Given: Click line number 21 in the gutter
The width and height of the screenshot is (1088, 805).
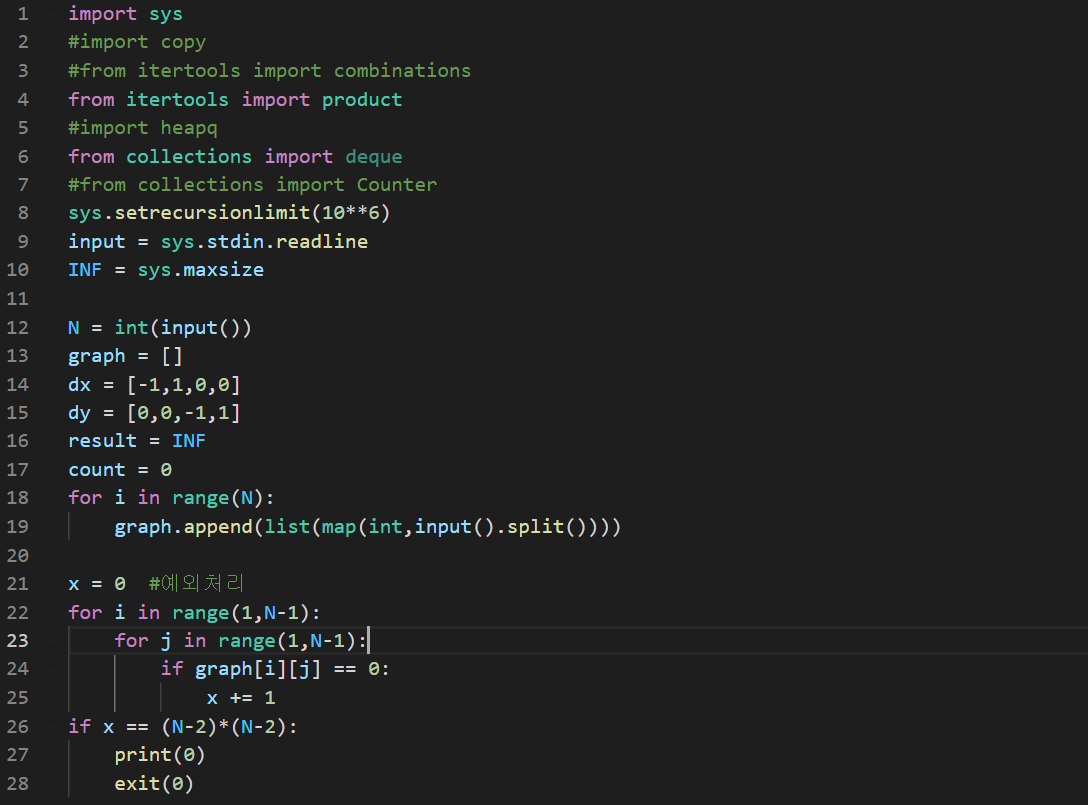Looking at the screenshot, I should click(18, 584).
